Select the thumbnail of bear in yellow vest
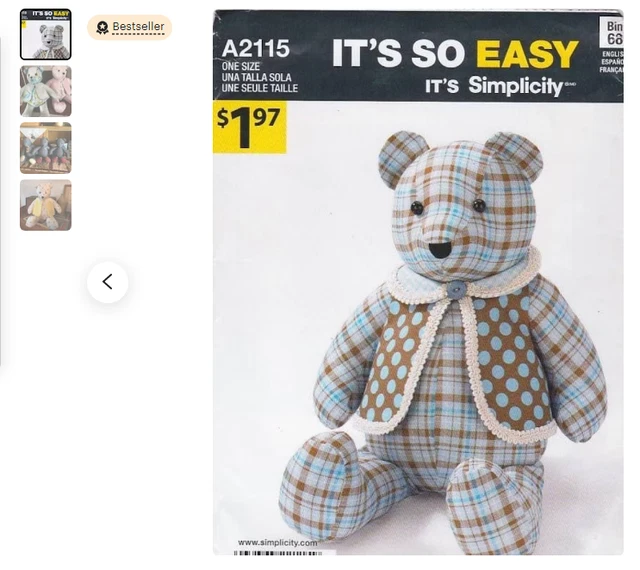The height and width of the screenshot is (570, 640). 46,205
